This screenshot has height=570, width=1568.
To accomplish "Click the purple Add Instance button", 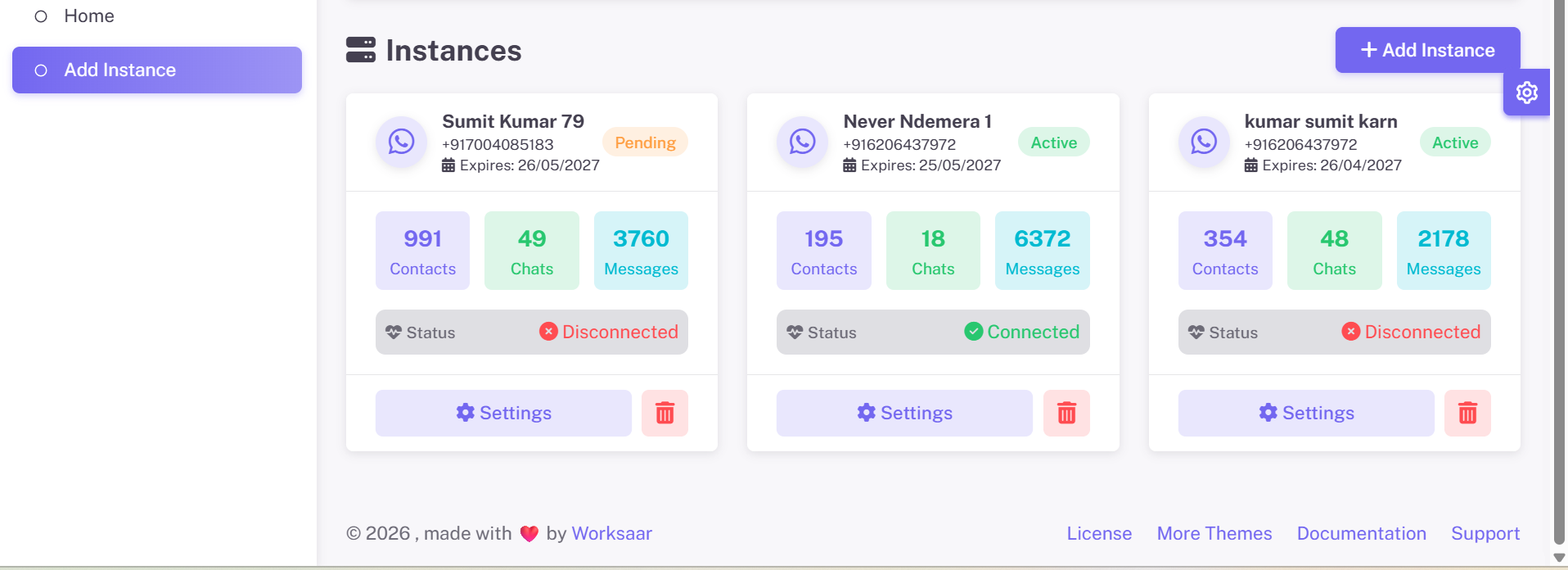I will pyautogui.click(x=1427, y=50).
